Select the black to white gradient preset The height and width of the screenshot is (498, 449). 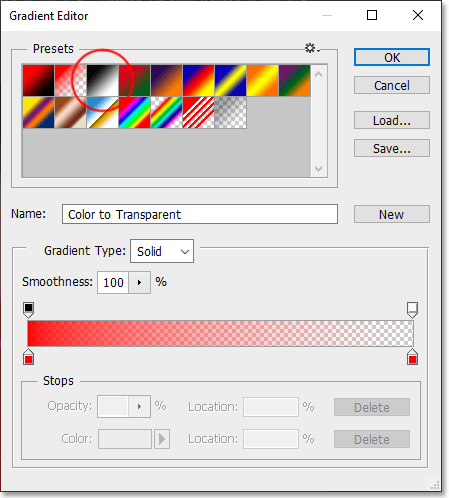102,80
